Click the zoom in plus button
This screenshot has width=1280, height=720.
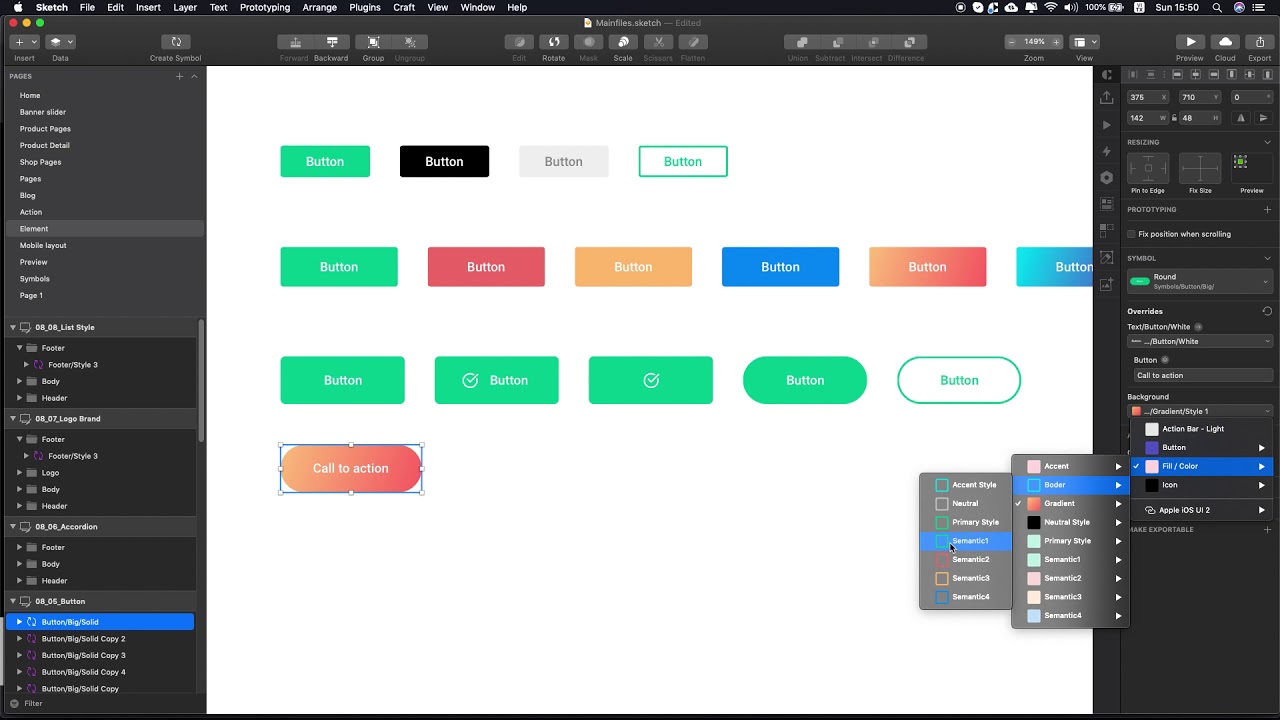[x=1055, y=42]
